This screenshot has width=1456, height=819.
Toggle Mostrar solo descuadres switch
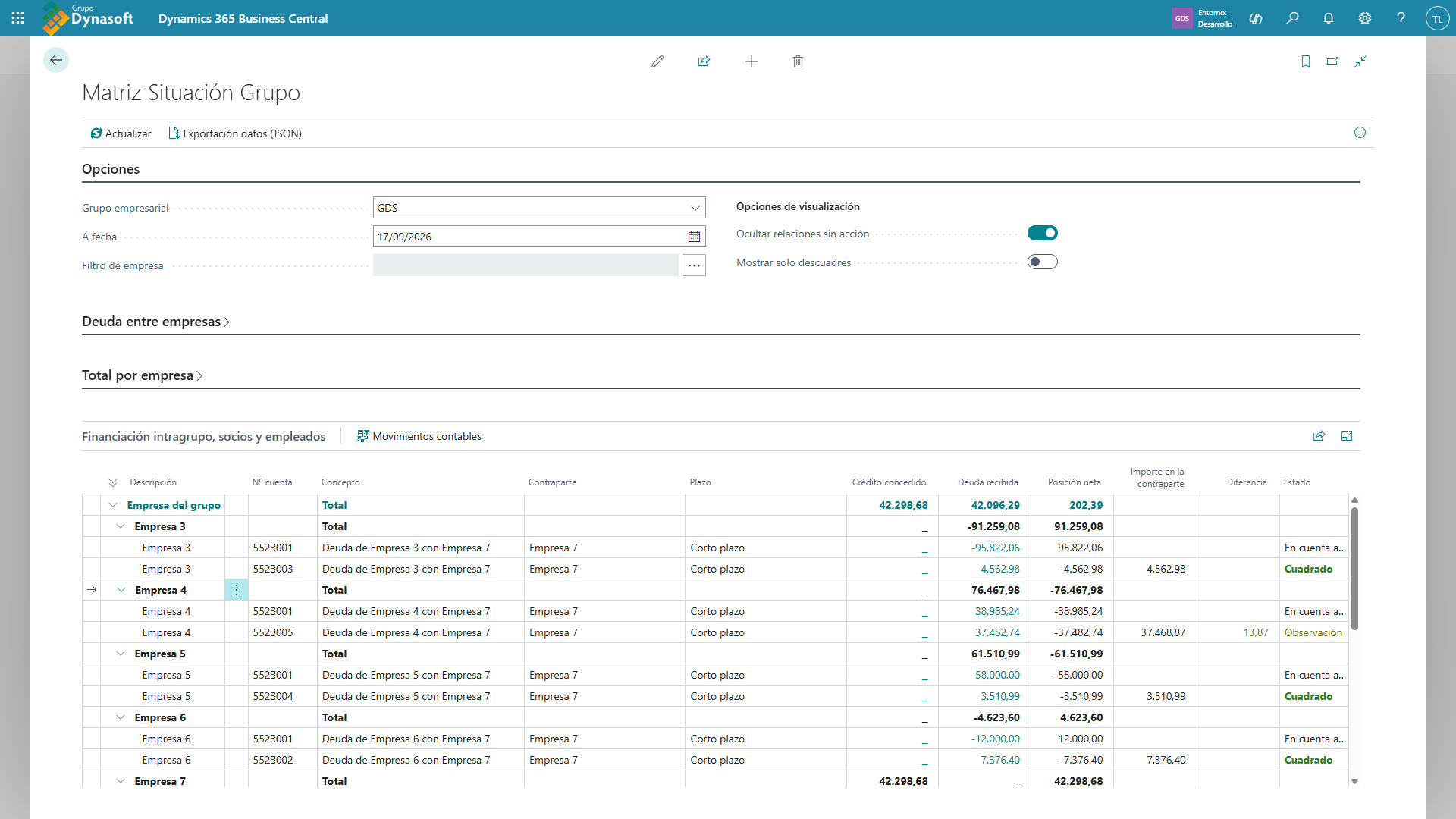[x=1043, y=262]
